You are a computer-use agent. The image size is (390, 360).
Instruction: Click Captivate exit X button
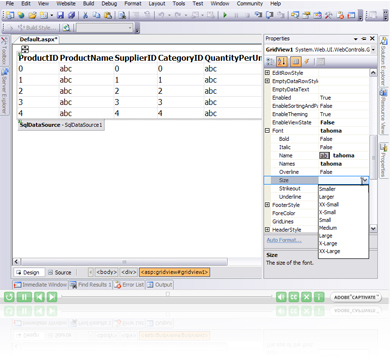click(306, 297)
